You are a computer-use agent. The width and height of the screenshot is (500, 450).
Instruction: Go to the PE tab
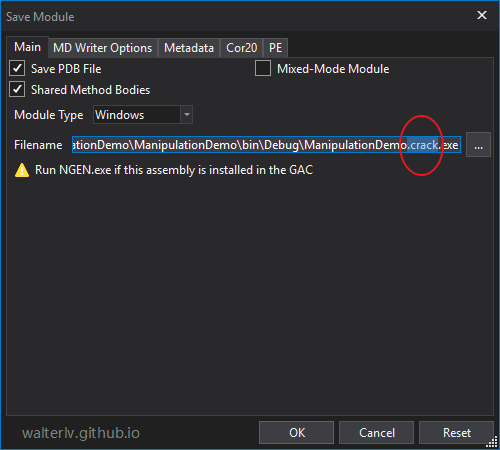275,48
